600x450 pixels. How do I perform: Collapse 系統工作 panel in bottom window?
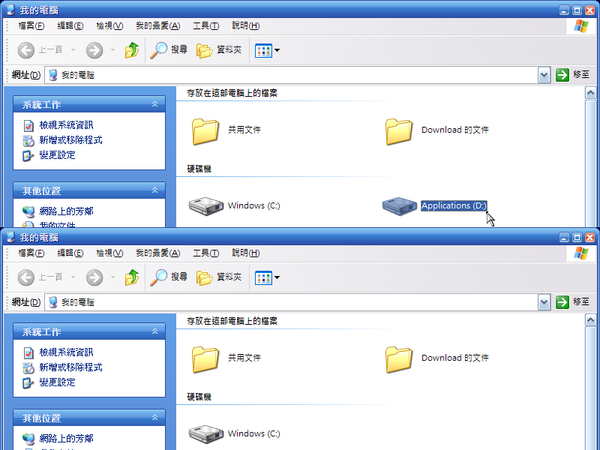155,331
